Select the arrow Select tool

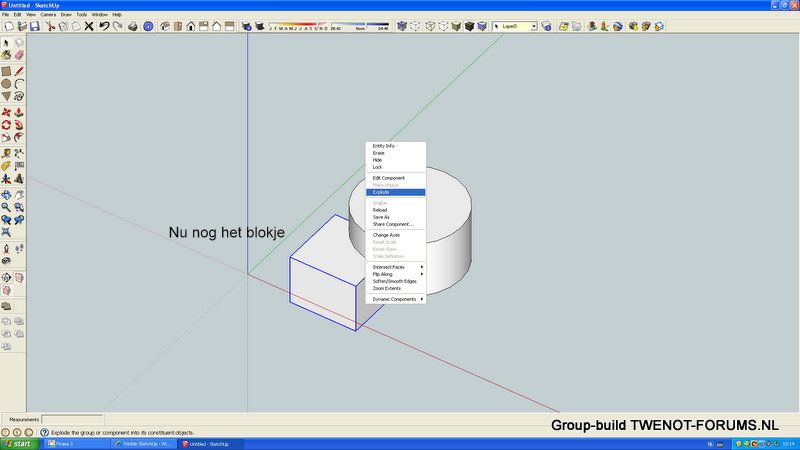(x=6, y=43)
